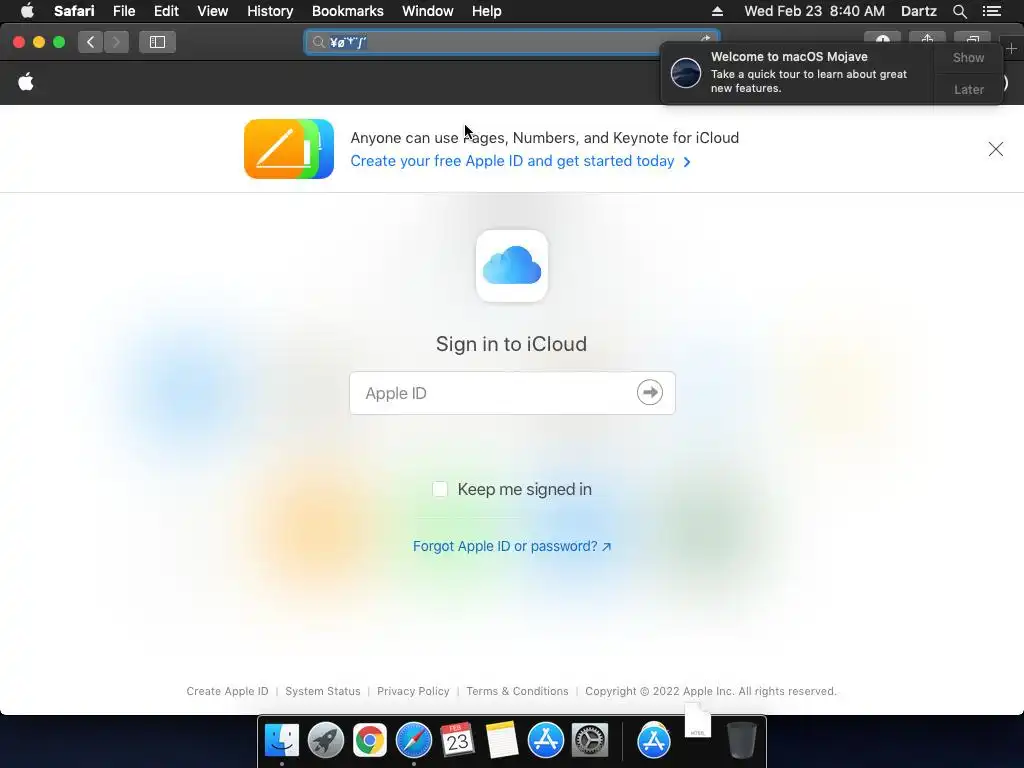The image size is (1024, 768).
Task: Dismiss the iWork banner with X
Action: pos(995,150)
